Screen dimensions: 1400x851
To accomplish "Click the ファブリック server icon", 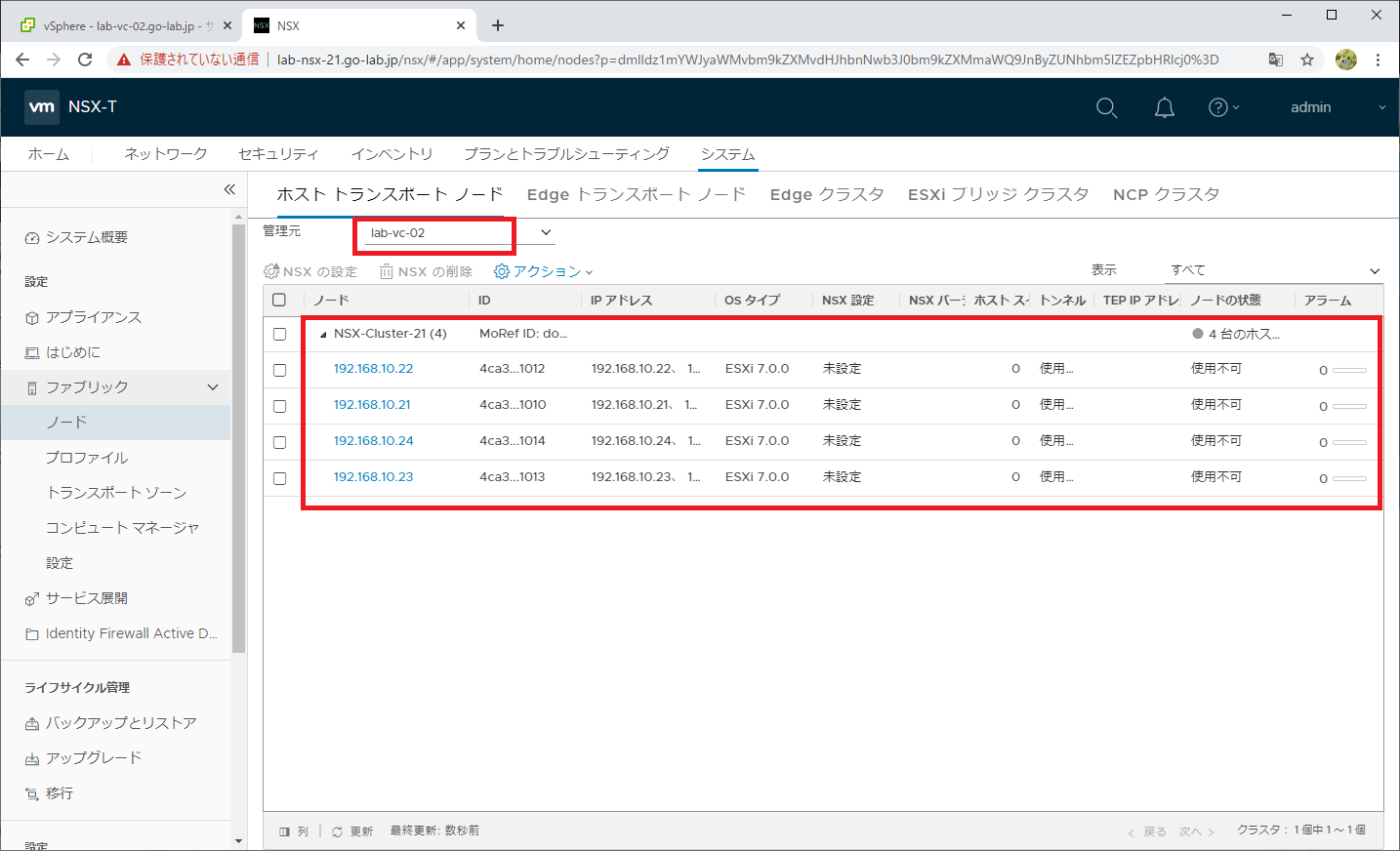I will [x=32, y=388].
